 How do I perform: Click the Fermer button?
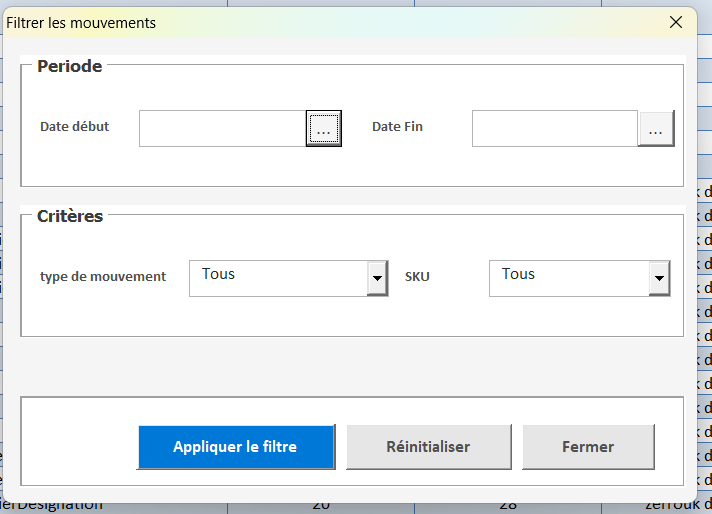[x=588, y=447]
